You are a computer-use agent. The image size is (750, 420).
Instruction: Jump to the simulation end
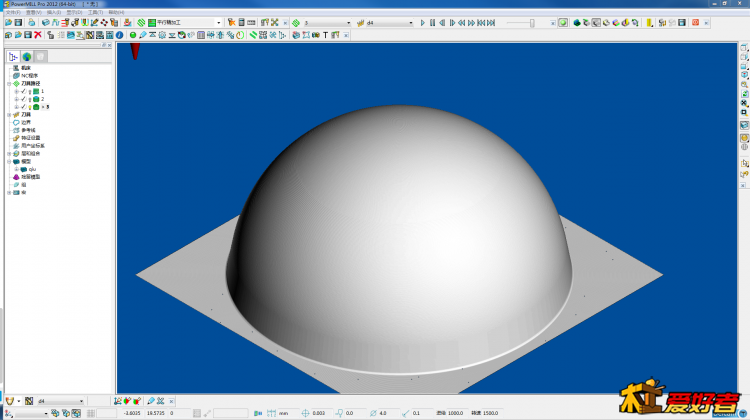click(x=491, y=22)
